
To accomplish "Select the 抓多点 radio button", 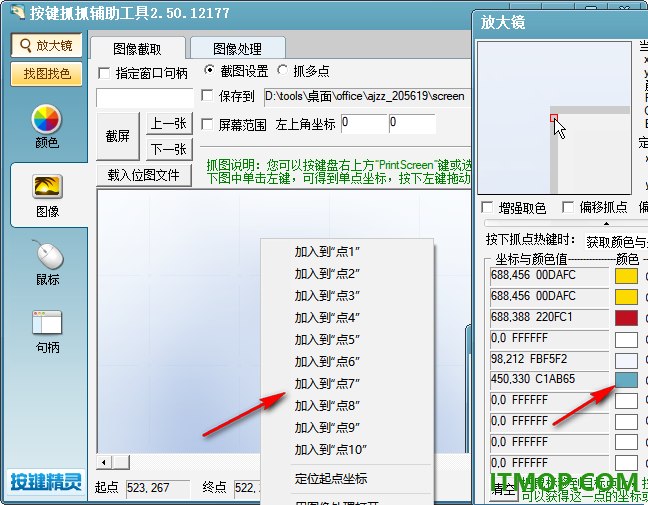I will point(282,71).
